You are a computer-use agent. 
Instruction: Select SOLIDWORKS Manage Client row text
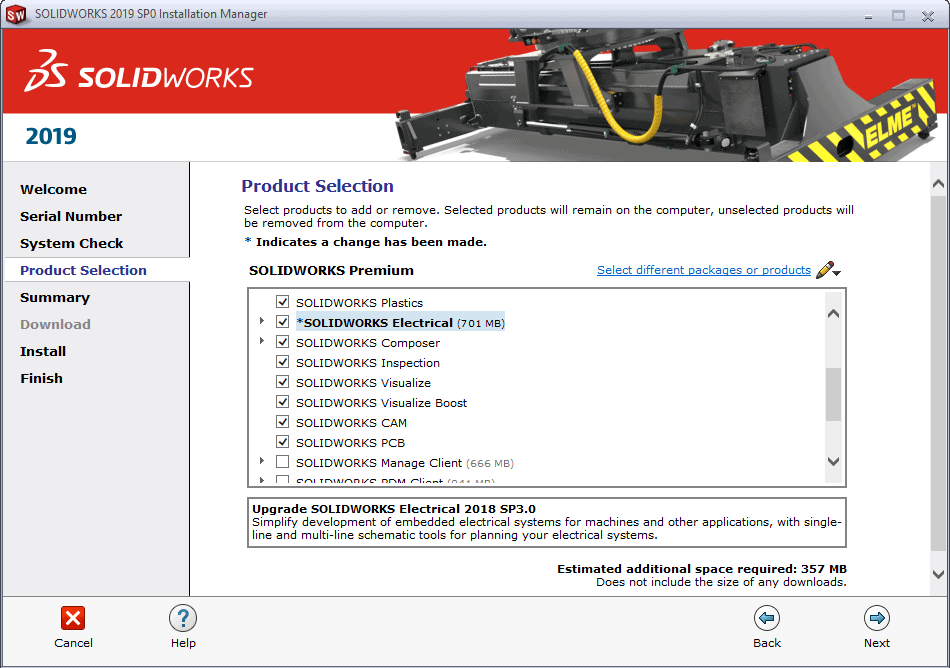coord(405,463)
